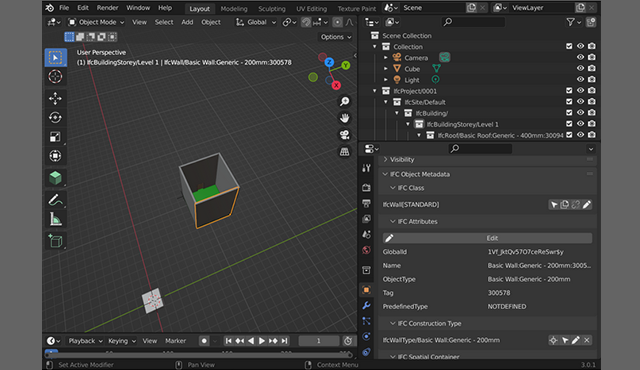
Task: Open the Global orientation dropdown
Action: [256, 22]
